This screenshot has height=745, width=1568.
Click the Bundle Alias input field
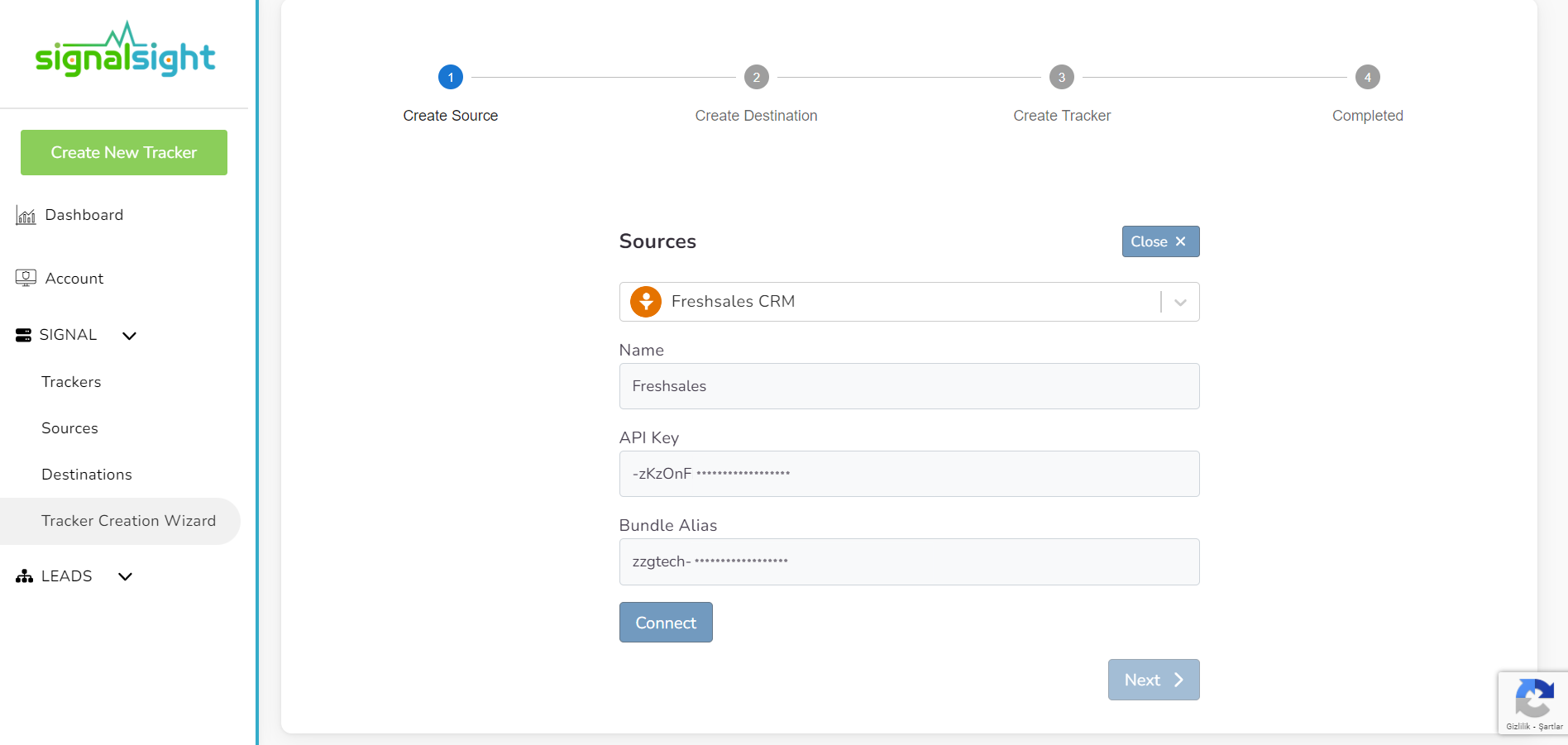tap(909, 561)
